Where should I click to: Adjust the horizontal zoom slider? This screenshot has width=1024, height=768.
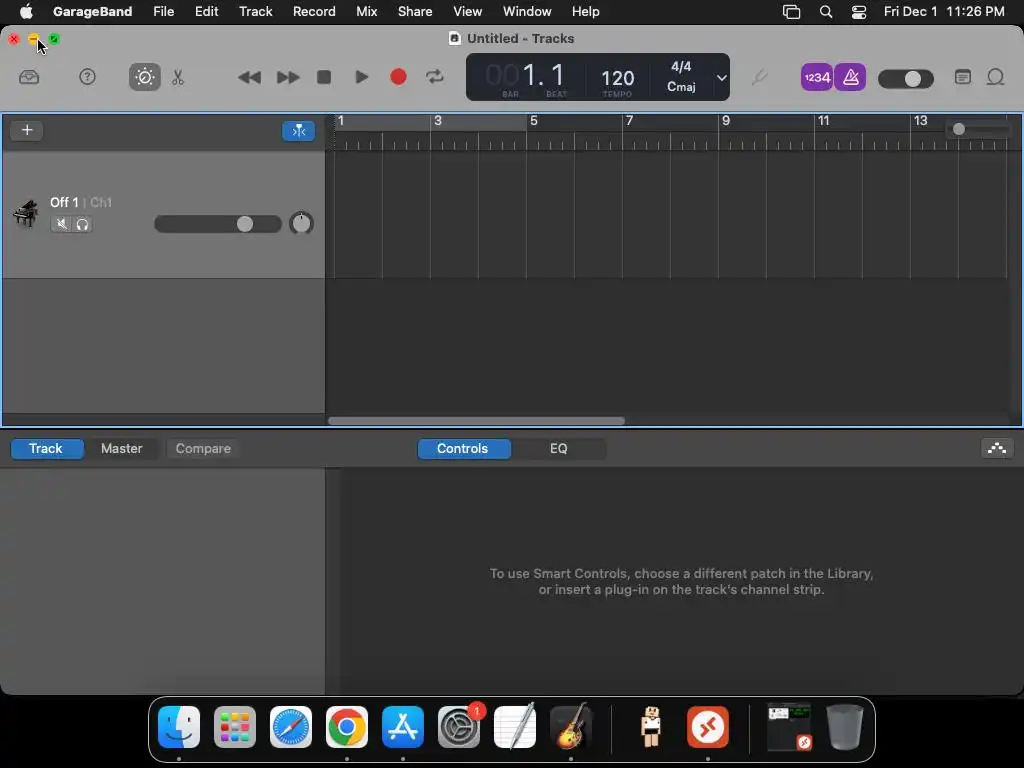(978, 129)
